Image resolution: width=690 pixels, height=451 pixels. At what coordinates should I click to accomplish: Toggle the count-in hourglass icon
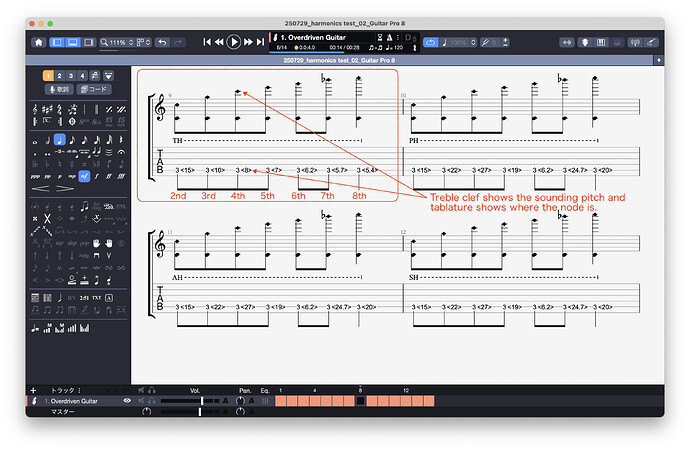[380, 37]
